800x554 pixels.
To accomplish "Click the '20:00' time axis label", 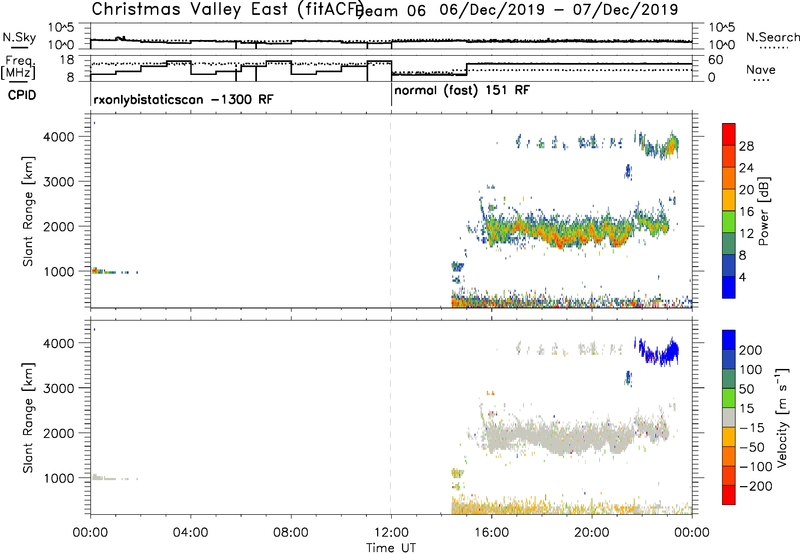I will click(591, 533).
